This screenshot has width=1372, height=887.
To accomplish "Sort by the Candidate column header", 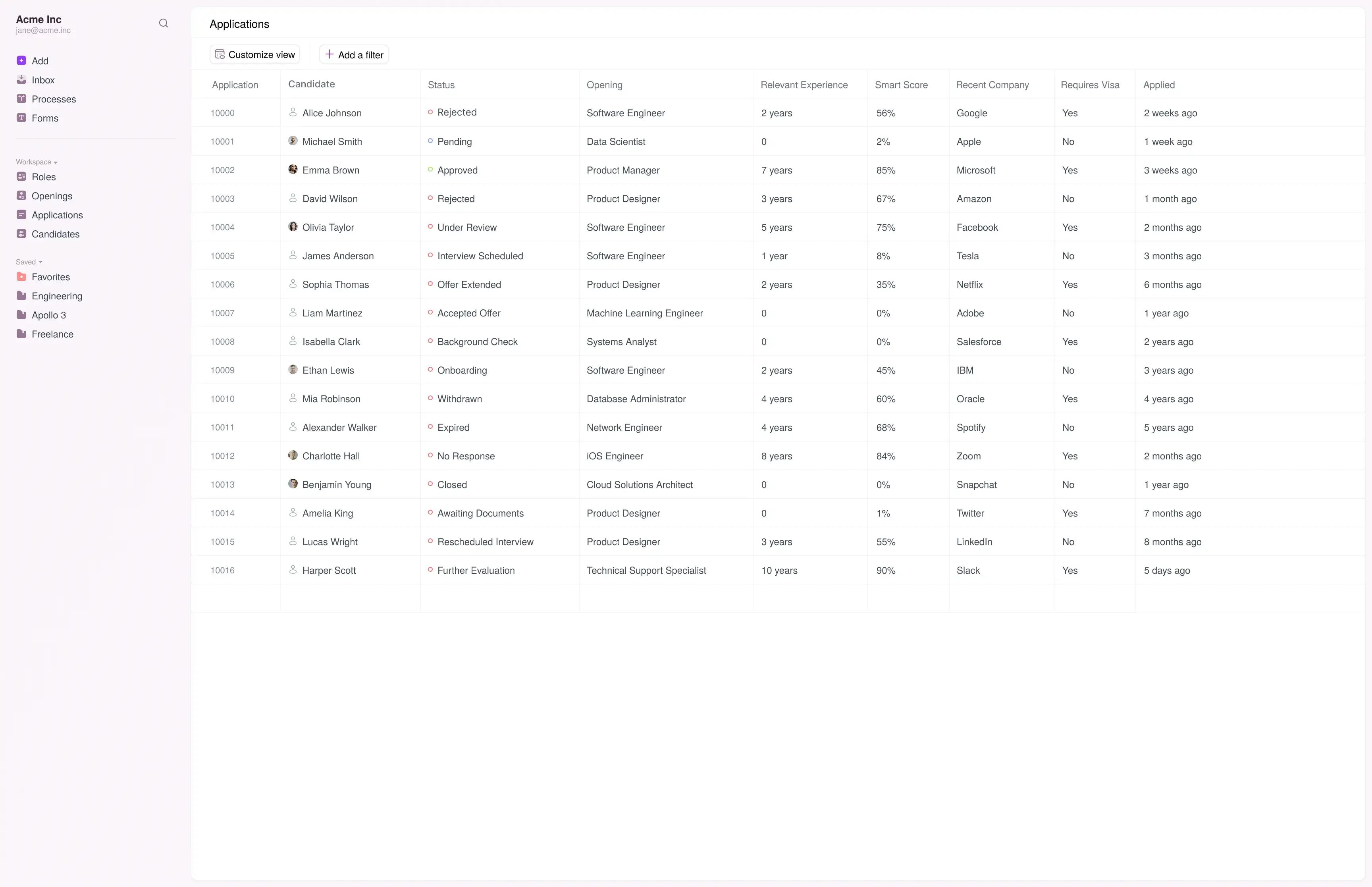I will [x=312, y=84].
